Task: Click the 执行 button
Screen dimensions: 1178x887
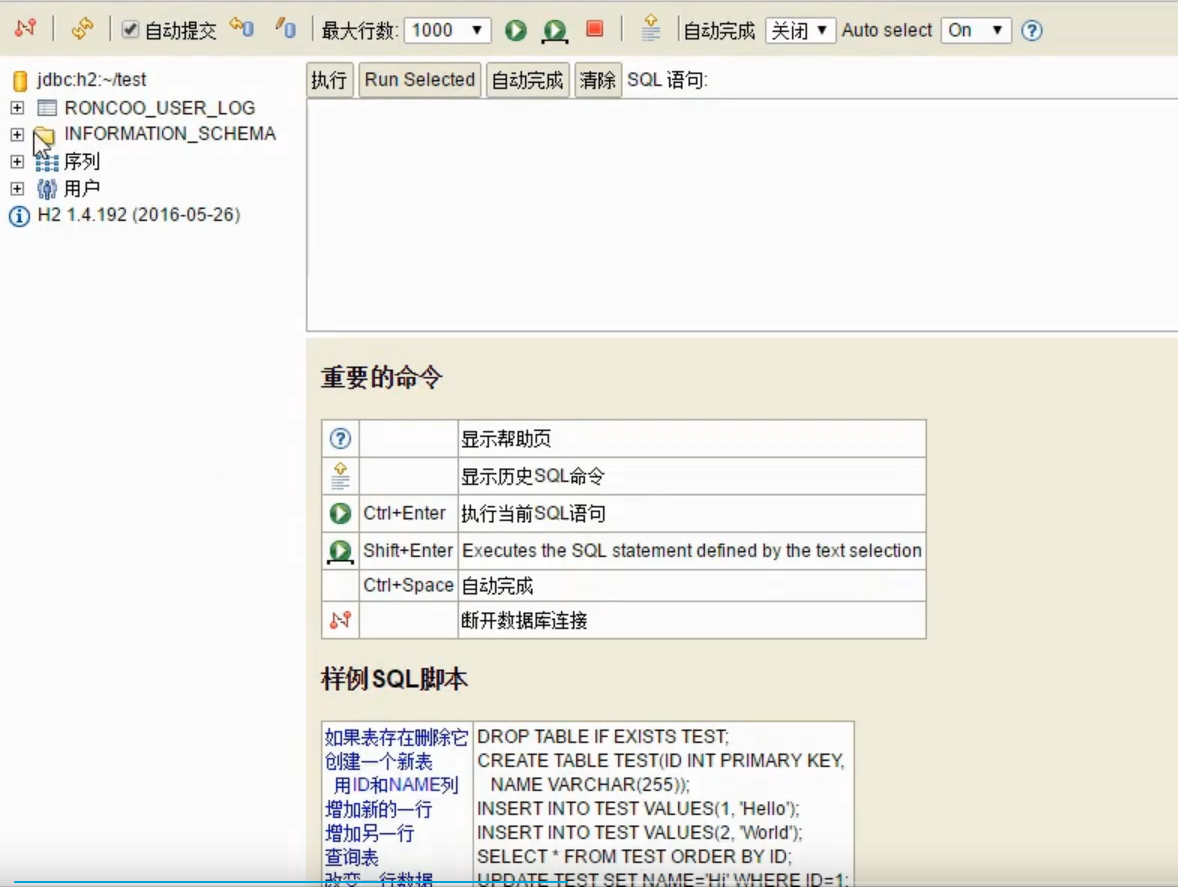Action: click(329, 80)
